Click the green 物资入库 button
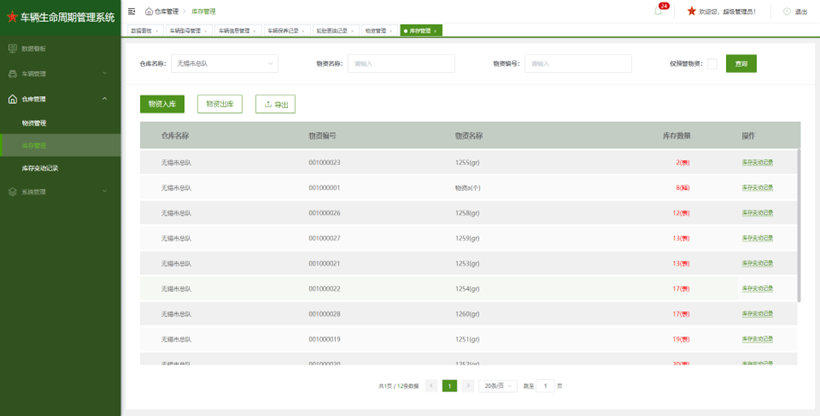The height and width of the screenshot is (416, 820). coord(162,103)
